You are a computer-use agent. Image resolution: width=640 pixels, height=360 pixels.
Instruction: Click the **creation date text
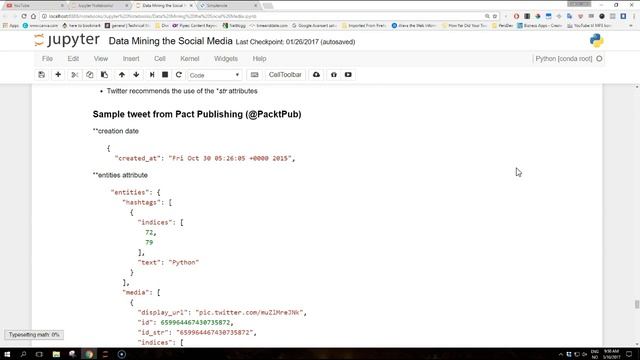point(116,131)
